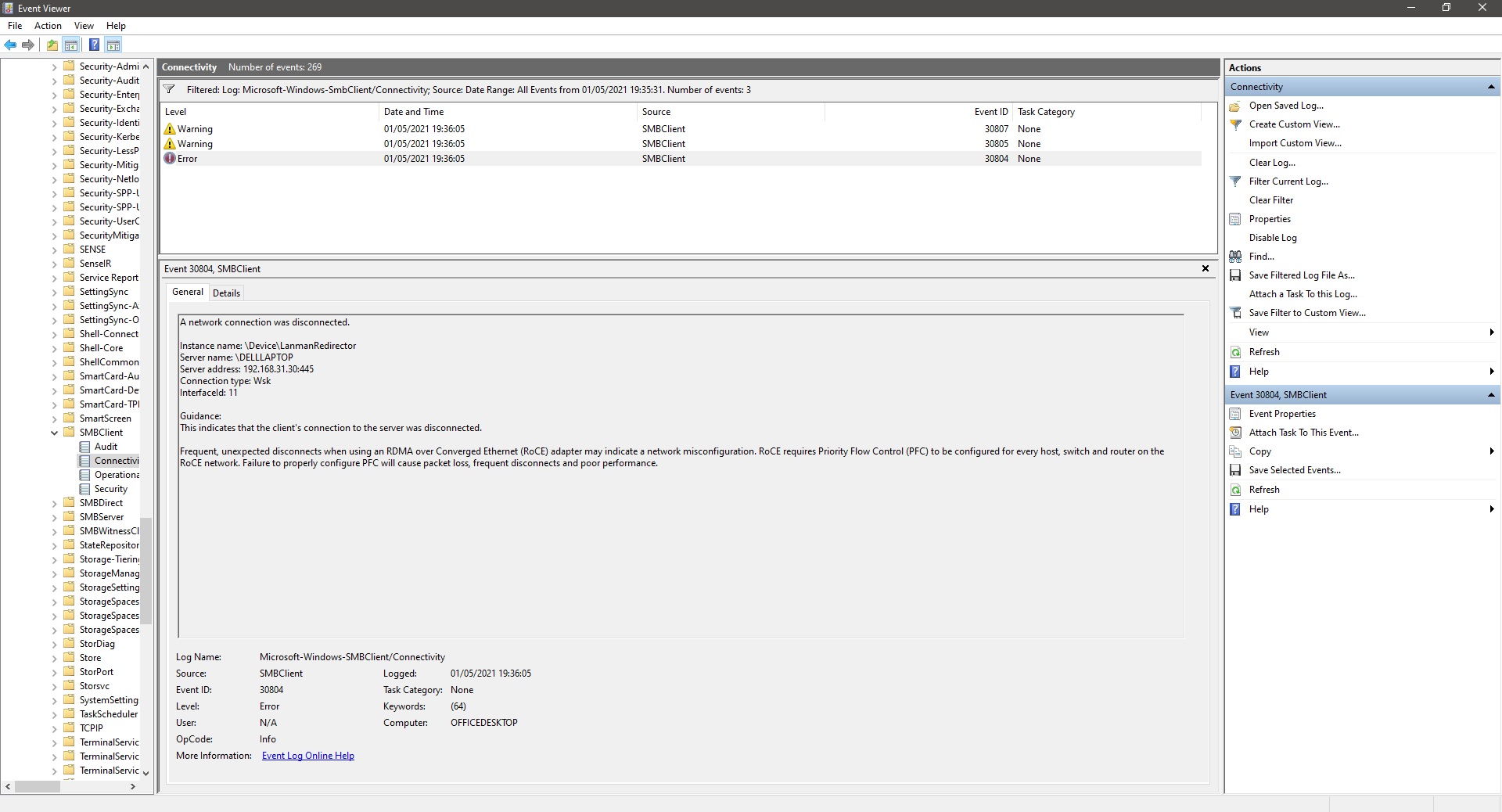Expand the TCPIP tree node
Viewport: 1502px width, 812px height.
click(x=54, y=728)
